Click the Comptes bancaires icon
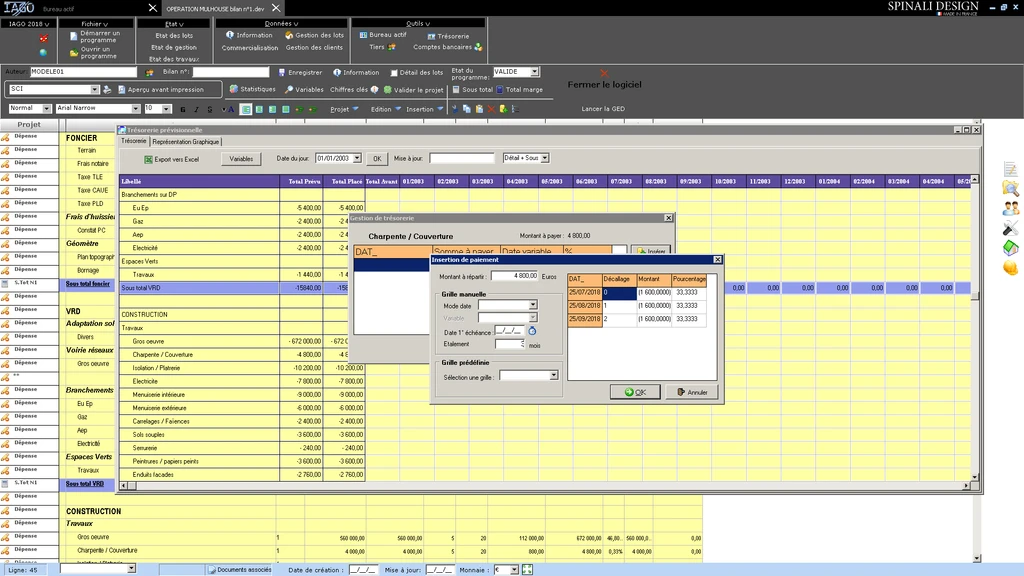Image resolution: width=1024 pixels, height=576 pixels. click(x=479, y=47)
